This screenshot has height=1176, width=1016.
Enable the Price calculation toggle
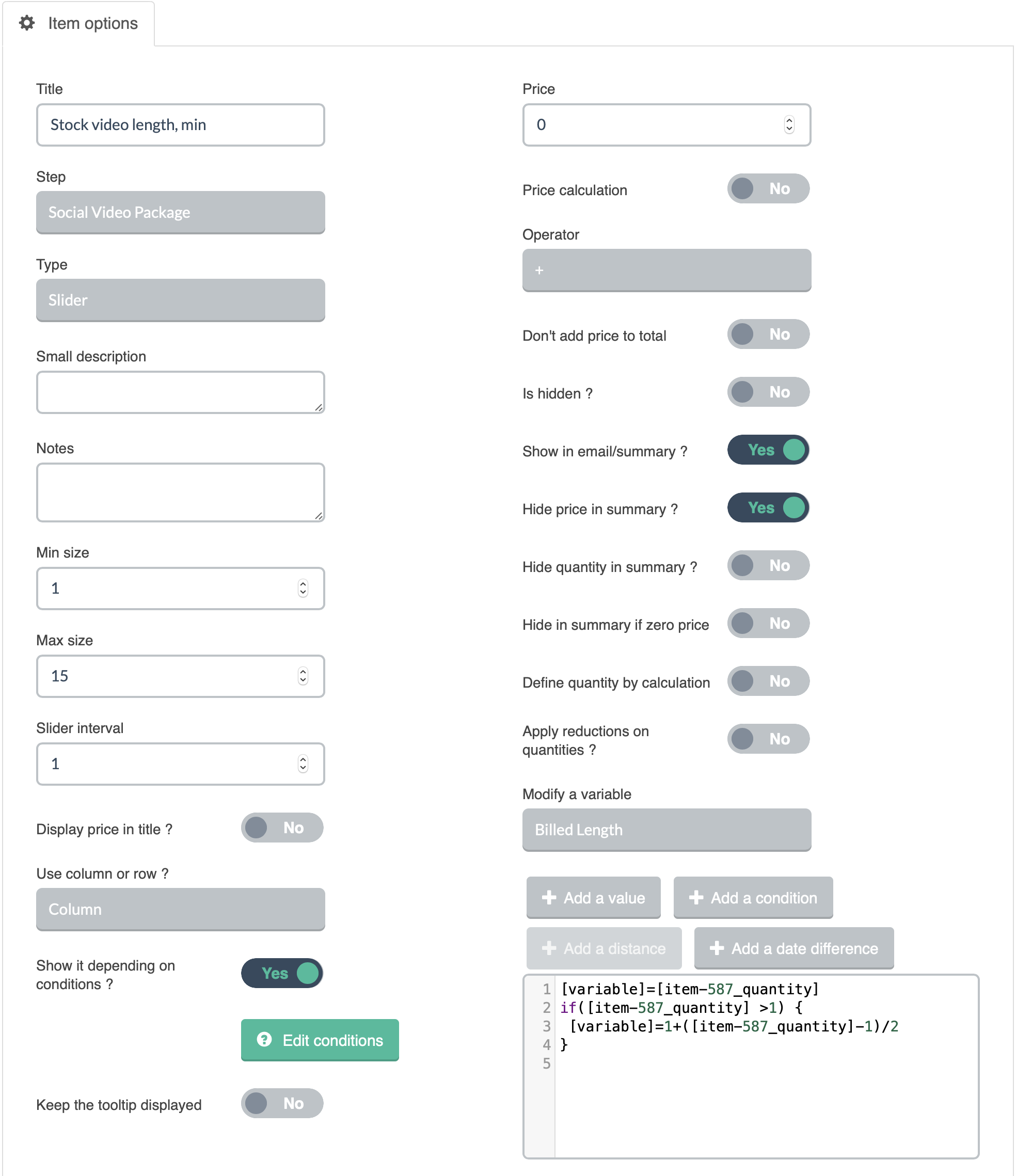point(768,189)
